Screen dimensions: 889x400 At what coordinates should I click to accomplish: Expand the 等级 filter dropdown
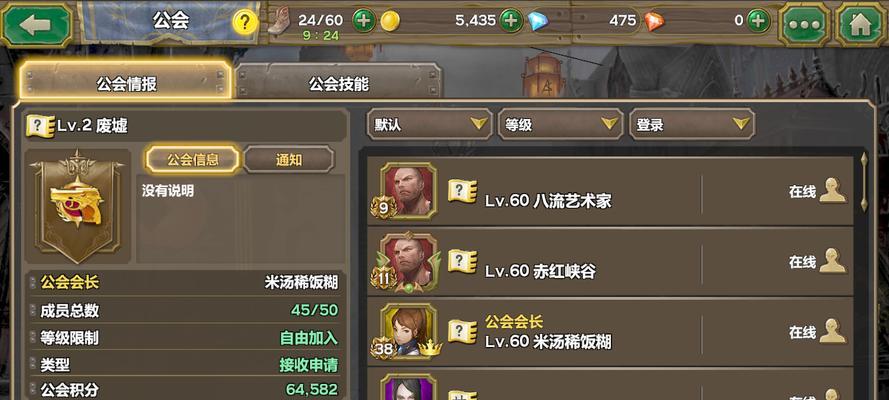coord(561,124)
